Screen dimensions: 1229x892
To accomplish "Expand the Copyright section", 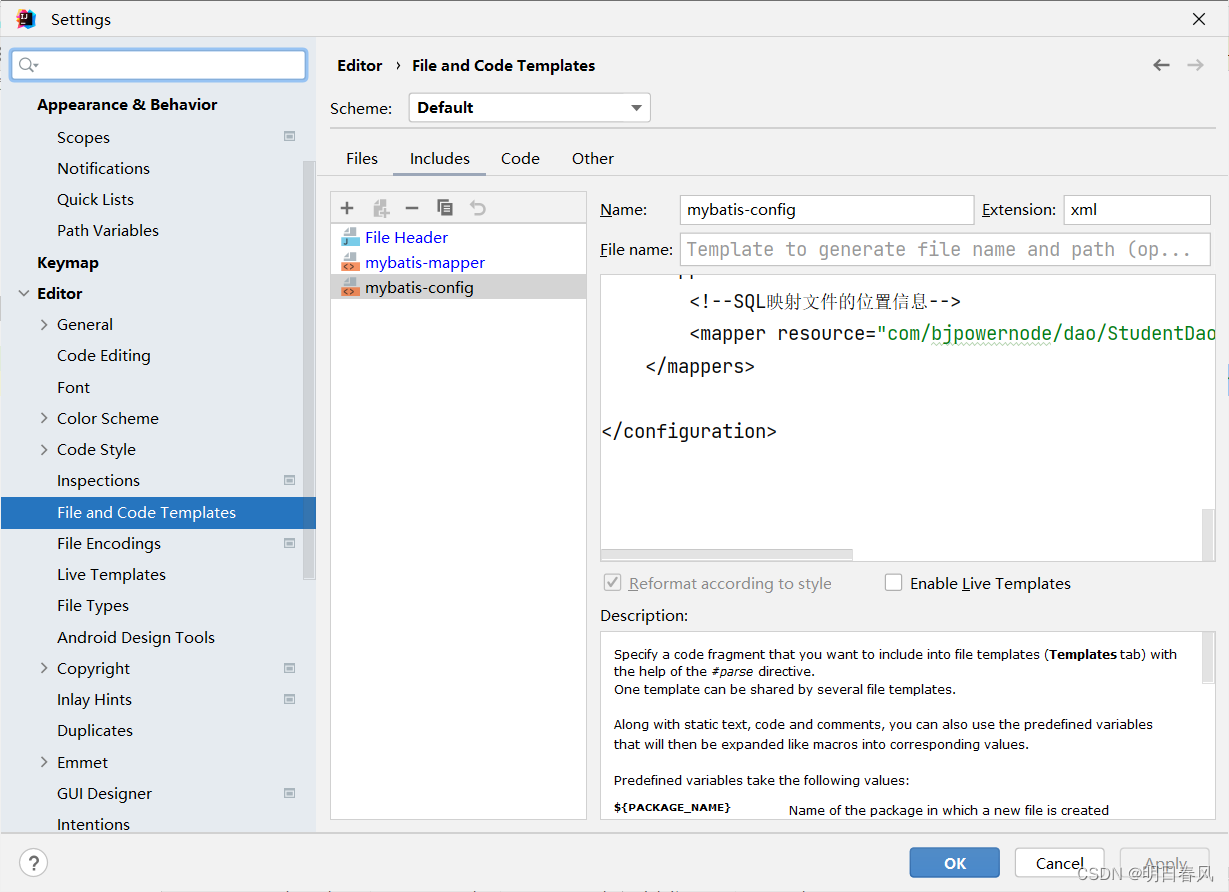I will click(x=43, y=668).
